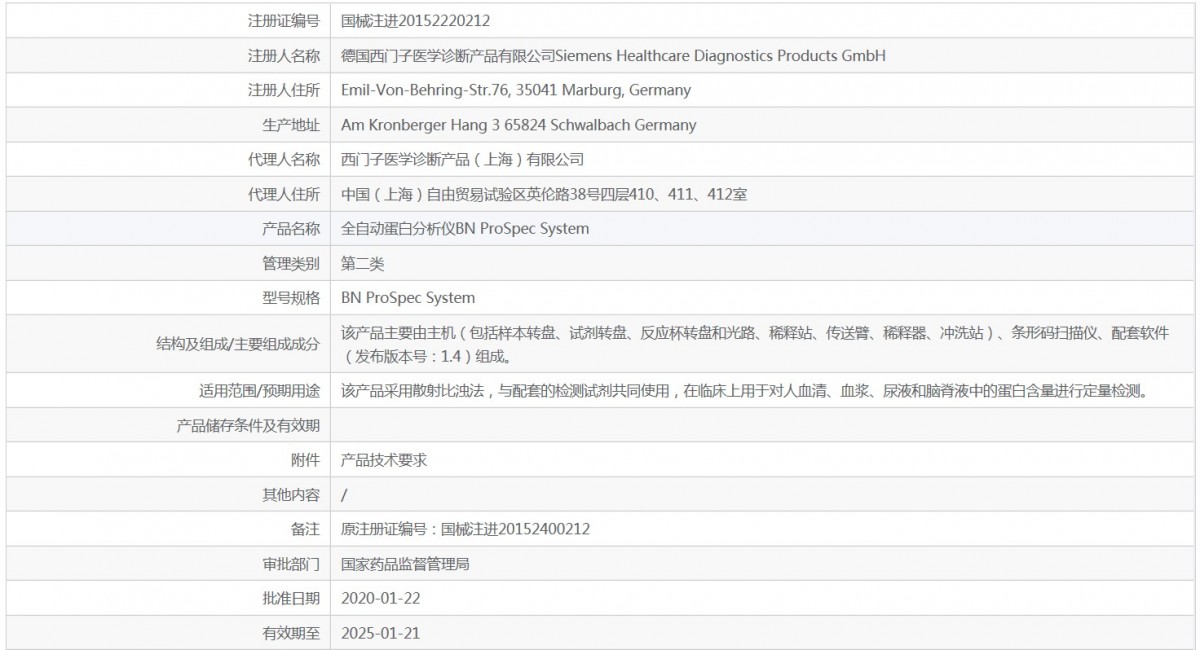Click the 代理人住所 label
Viewport: 1200px width, 650px height.
pyautogui.click(x=284, y=194)
